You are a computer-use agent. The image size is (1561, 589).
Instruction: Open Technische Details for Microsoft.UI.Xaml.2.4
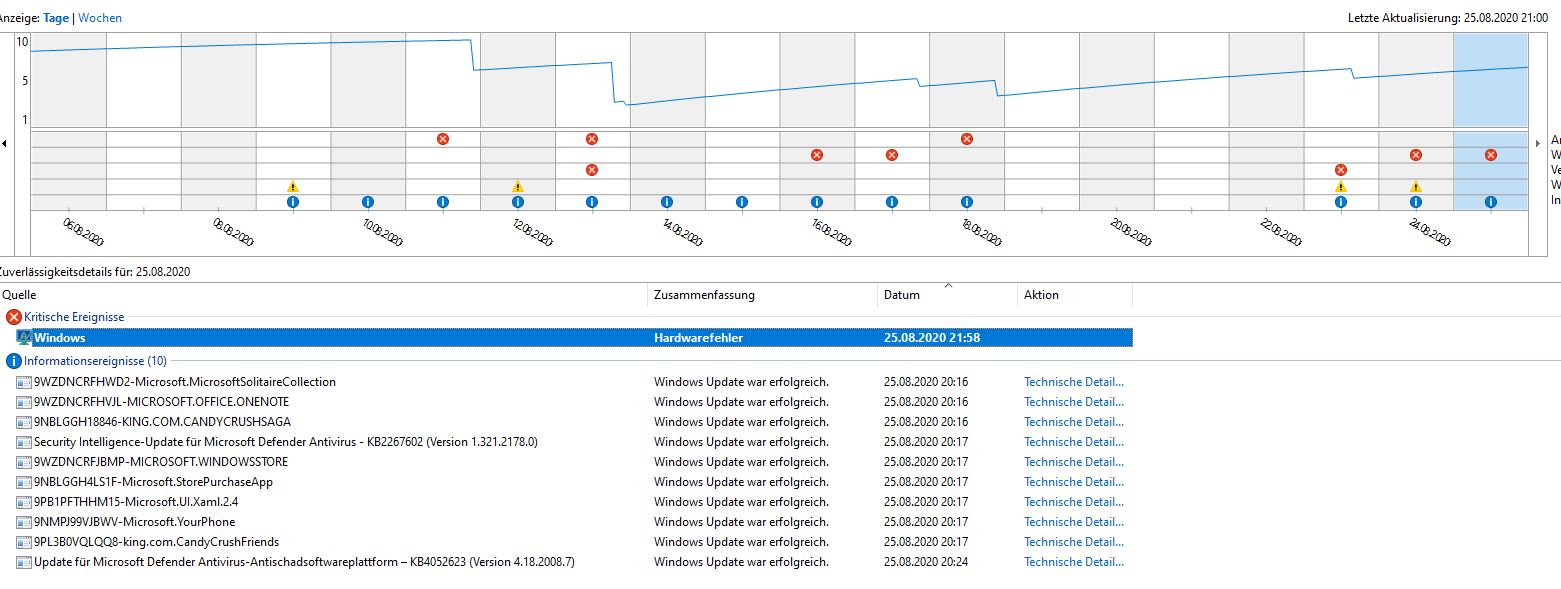coord(1074,502)
